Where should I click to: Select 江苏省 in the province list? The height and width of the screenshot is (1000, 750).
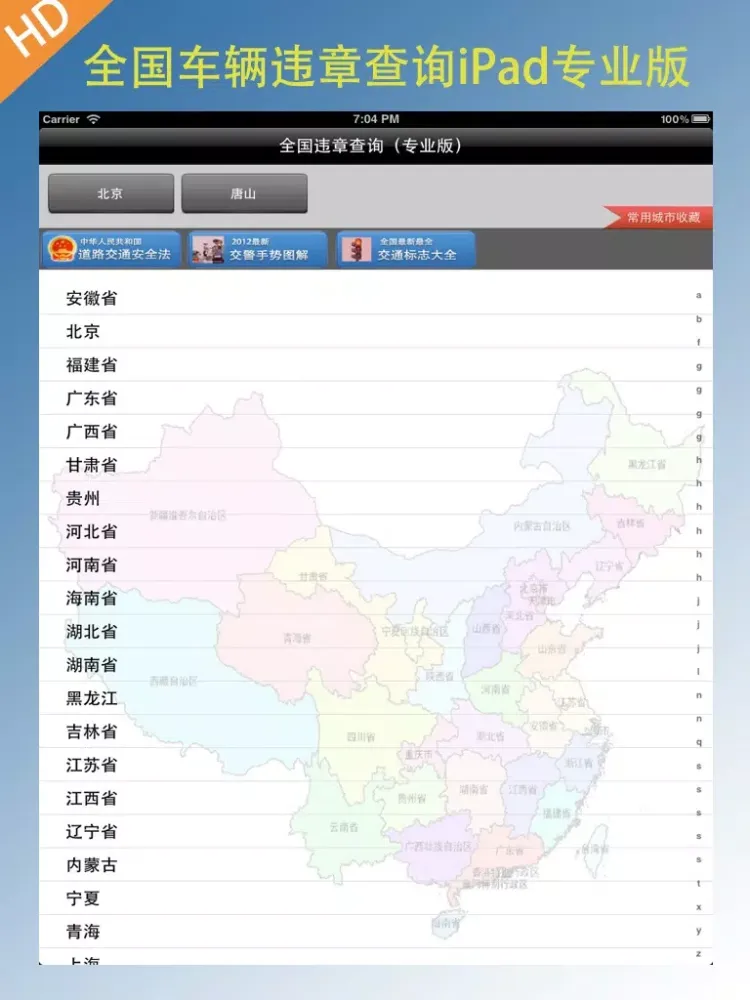click(x=376, y=765)
